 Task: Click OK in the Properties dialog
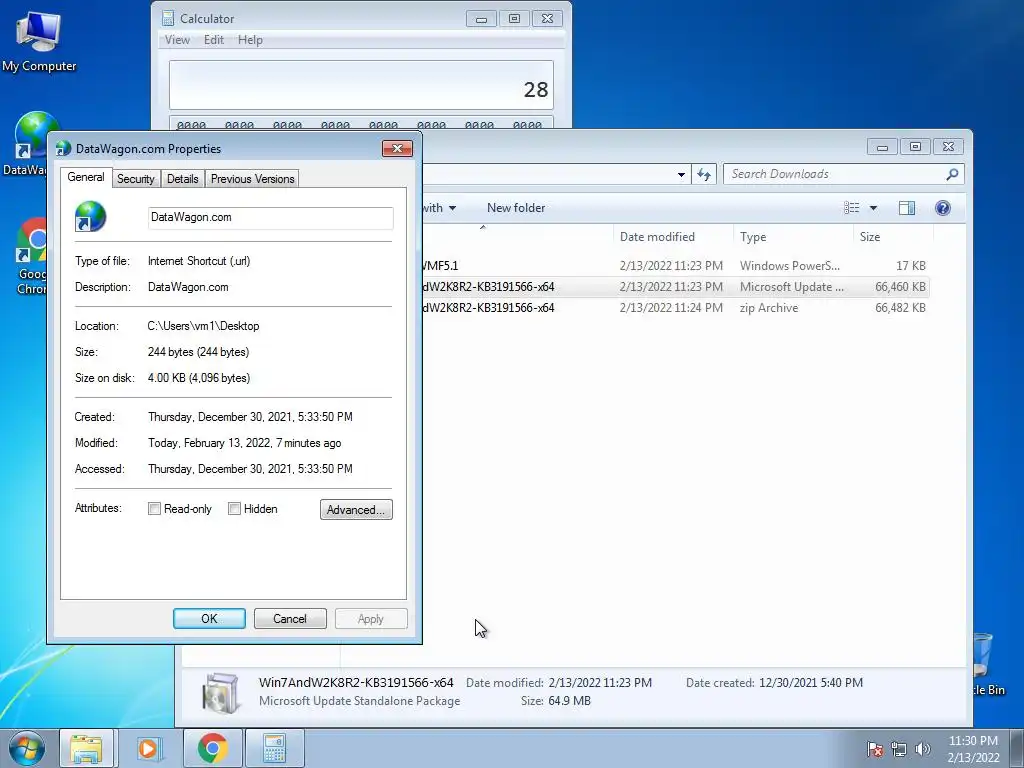point(209,618)
